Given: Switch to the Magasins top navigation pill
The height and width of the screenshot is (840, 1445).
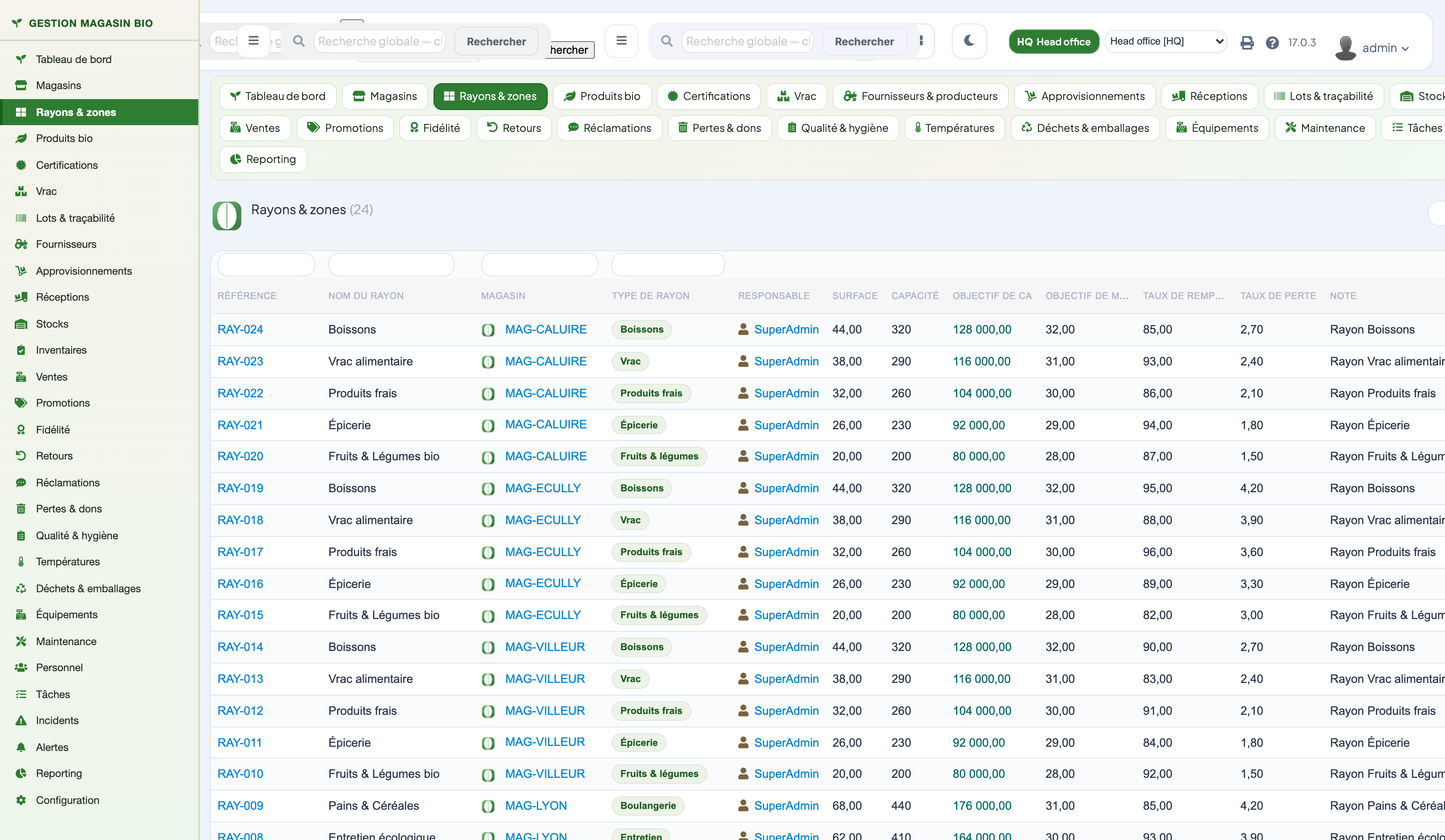Looking at the screenshot, I should coord(385,96).
